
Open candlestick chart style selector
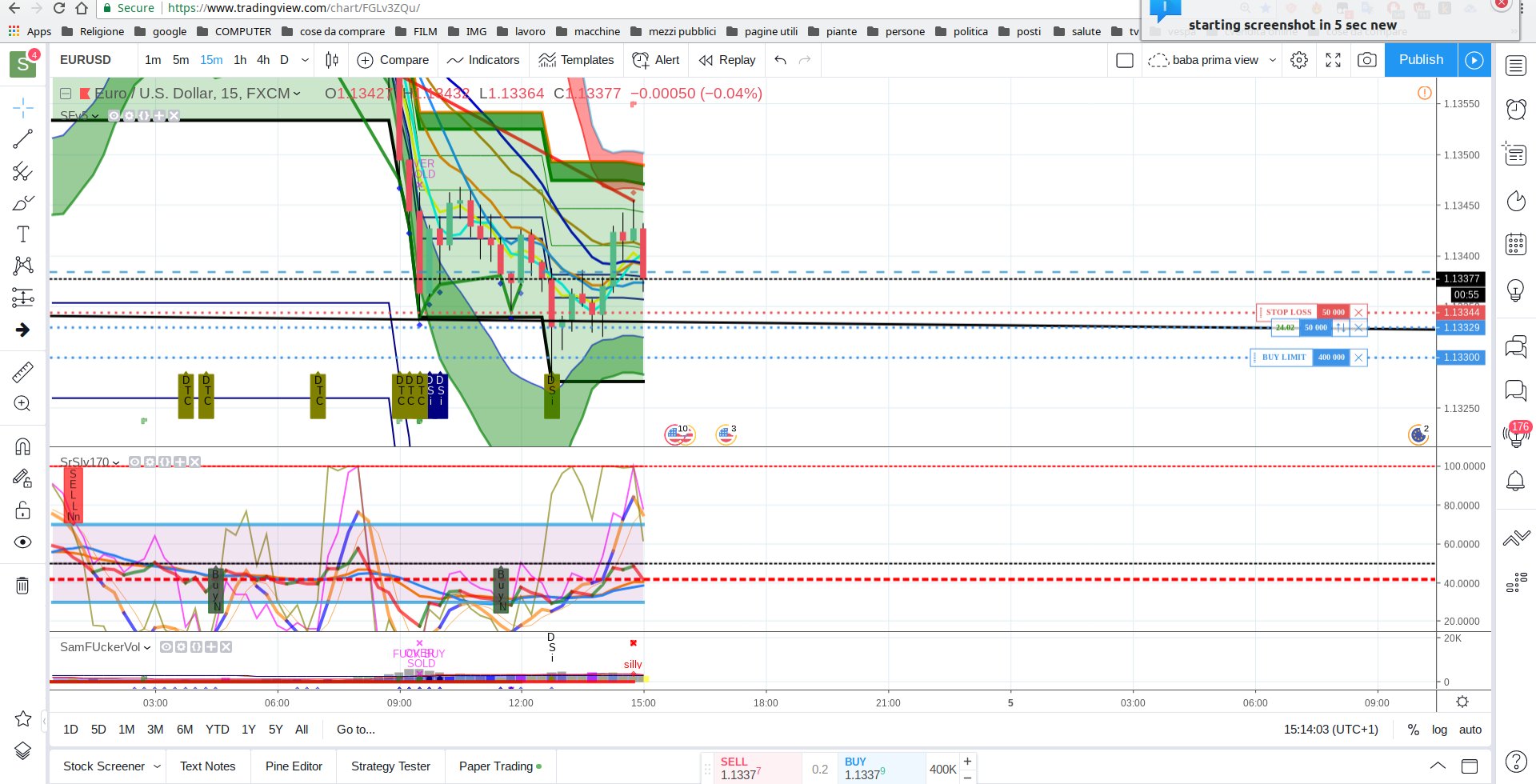point(332,60)
